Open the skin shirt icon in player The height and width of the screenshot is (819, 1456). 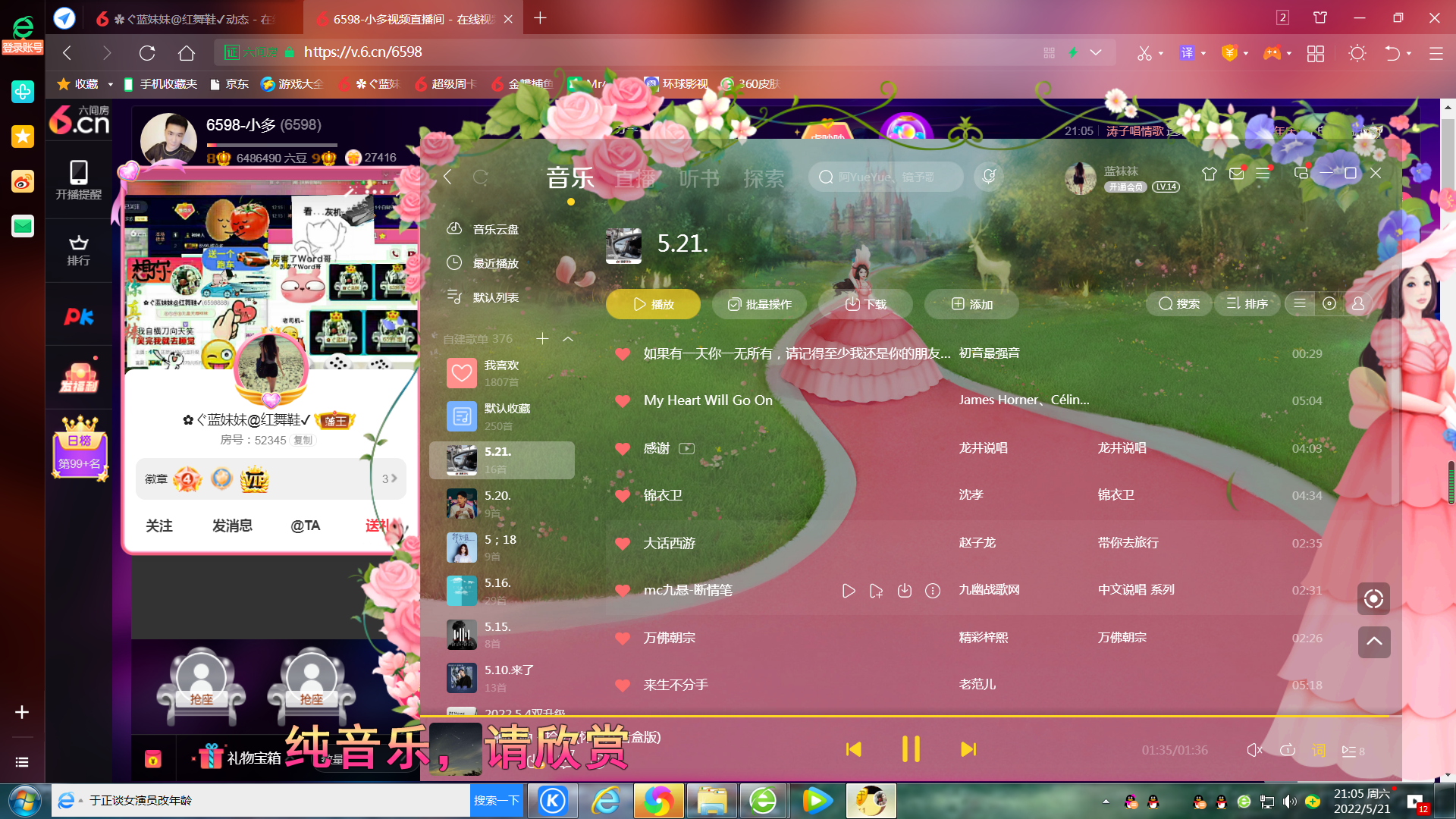click(x=1210, y=174)
